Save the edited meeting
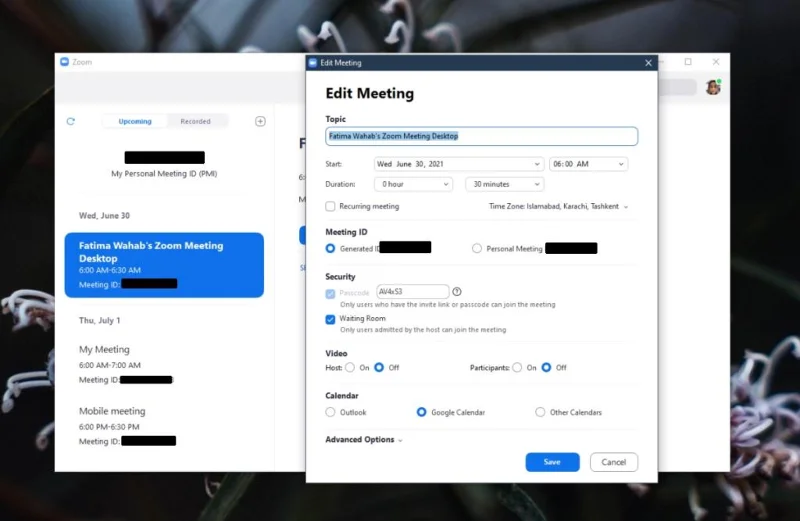The height and width of the screenshot is (521, 800). point(552,462)
